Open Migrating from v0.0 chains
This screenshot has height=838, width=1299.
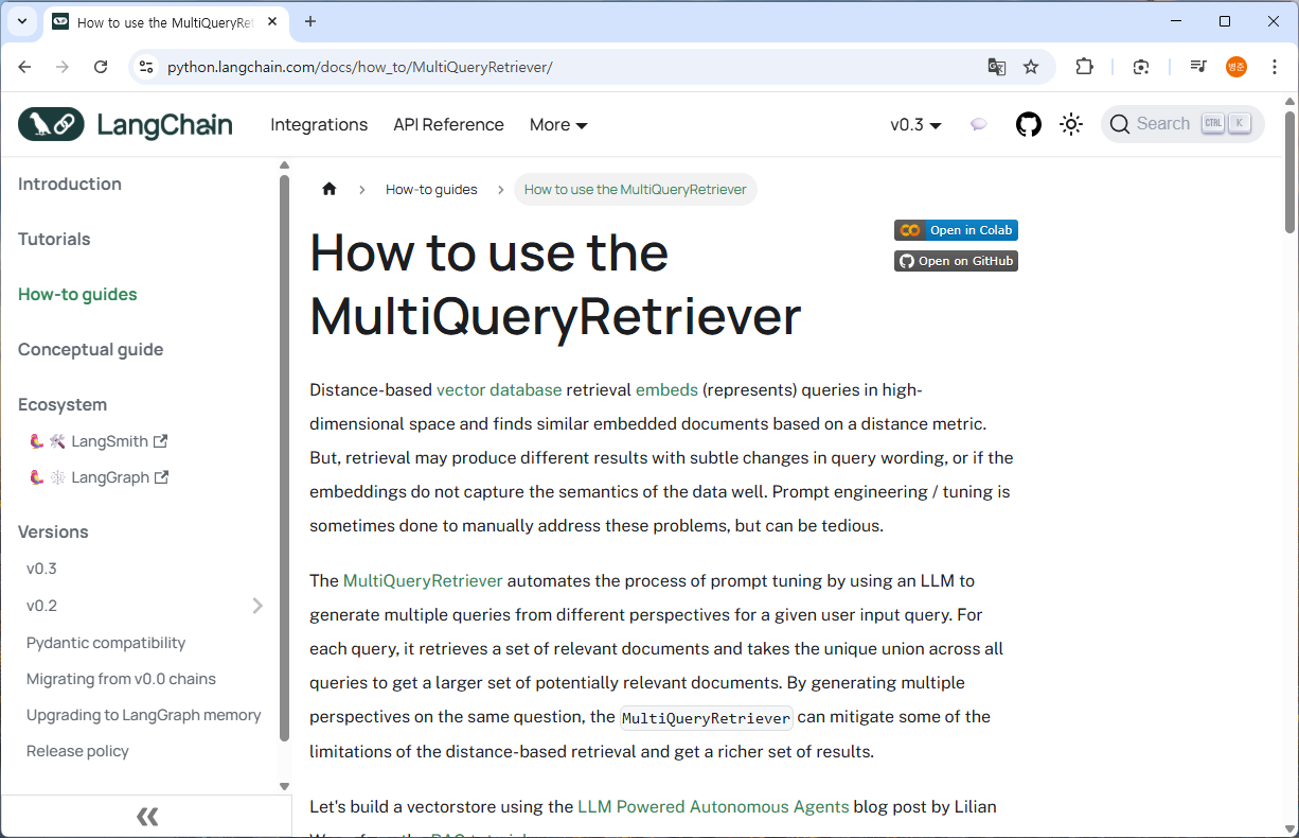pos(121,678)
